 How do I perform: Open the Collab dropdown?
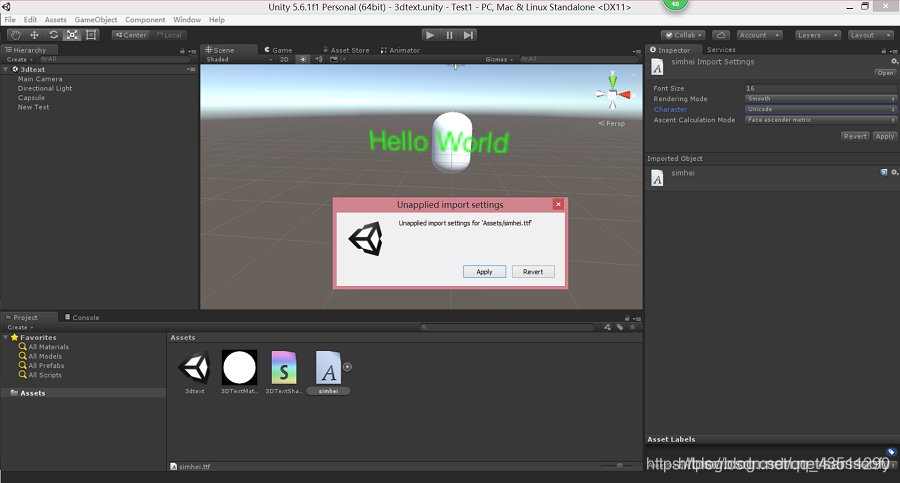(x=683, y=35)
